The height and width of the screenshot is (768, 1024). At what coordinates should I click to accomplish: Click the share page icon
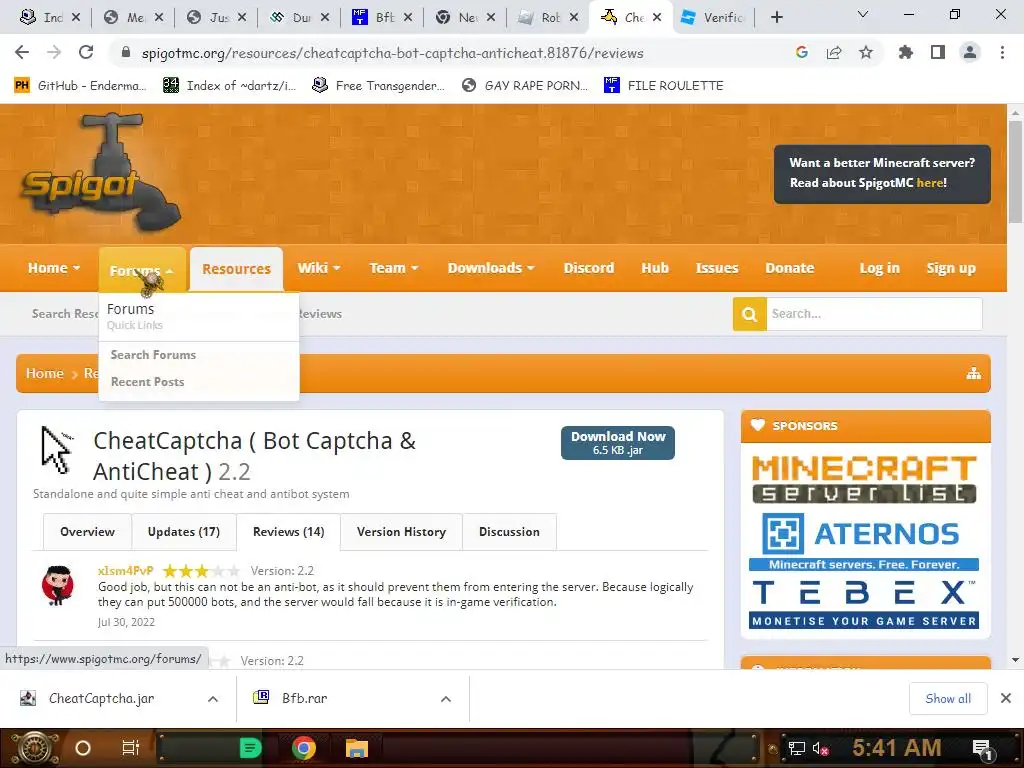click(834, 52)
